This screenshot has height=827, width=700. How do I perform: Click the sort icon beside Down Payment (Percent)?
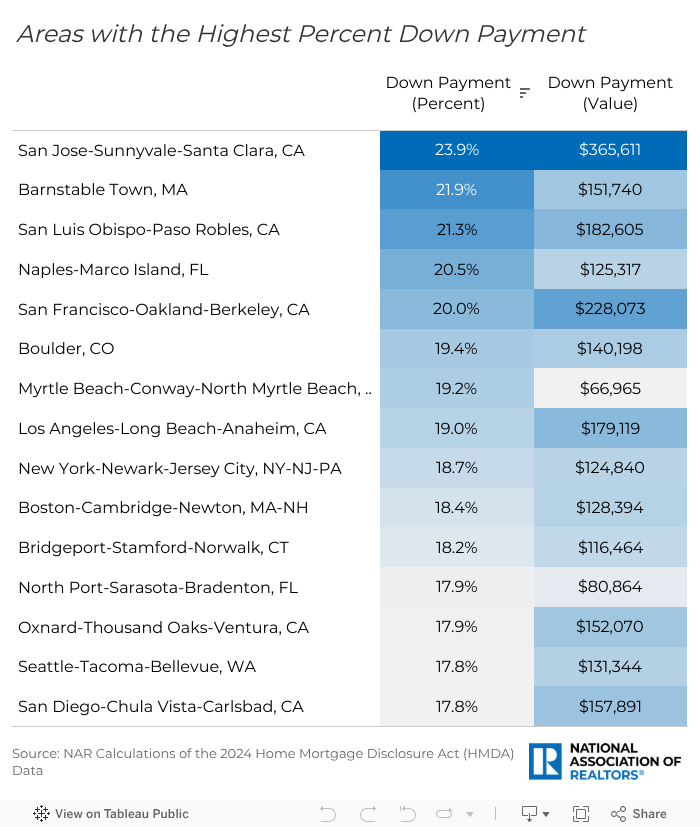(524, 93)
